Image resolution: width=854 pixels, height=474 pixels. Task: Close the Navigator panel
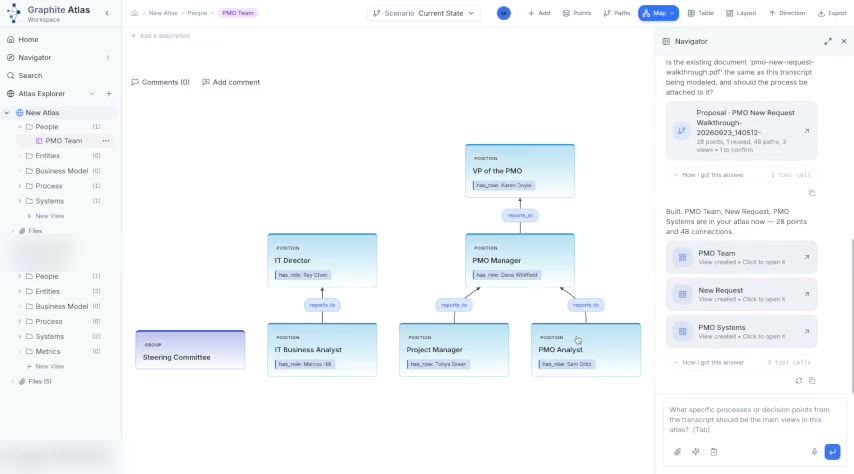tap(844, 41)
